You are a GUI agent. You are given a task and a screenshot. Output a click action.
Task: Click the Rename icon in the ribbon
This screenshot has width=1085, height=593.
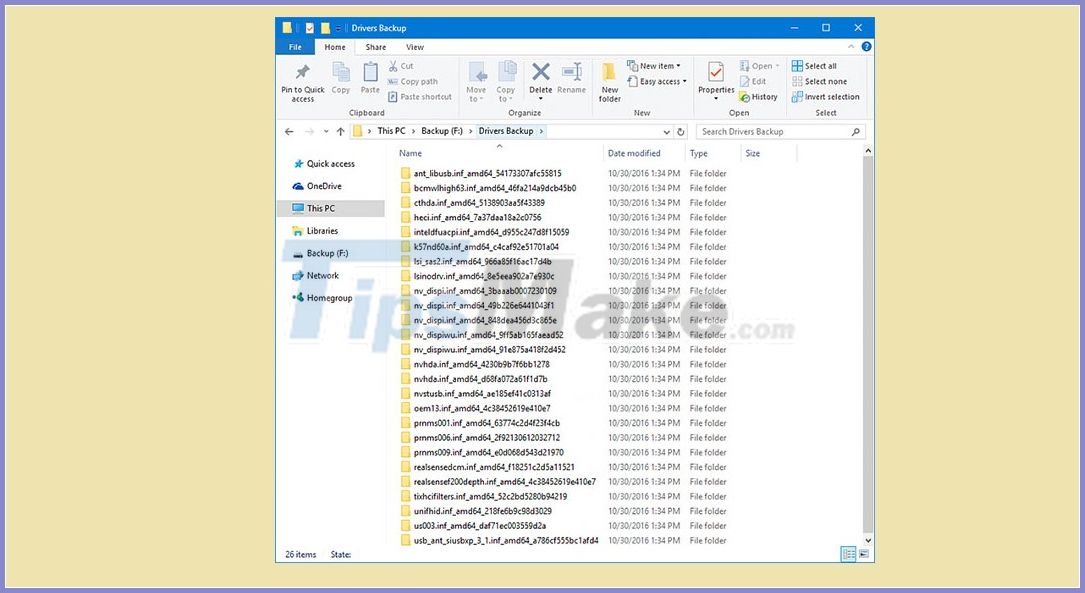pyautogui.click(x=571, y=80)
